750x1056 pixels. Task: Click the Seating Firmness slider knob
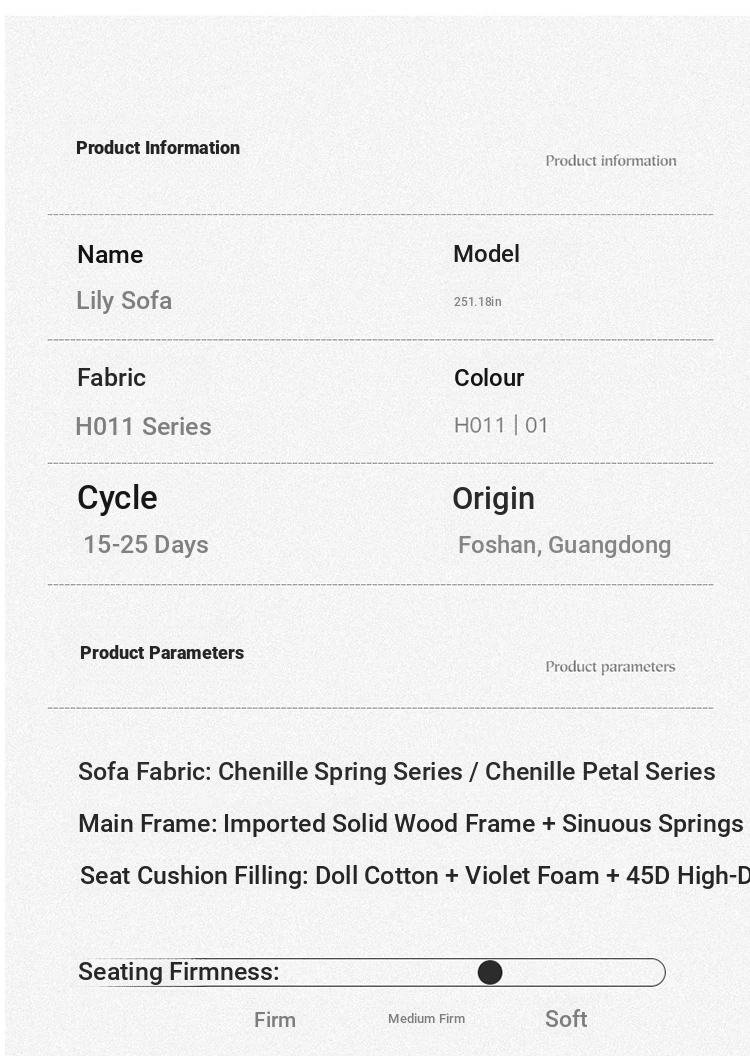click(x=490, y=972)
